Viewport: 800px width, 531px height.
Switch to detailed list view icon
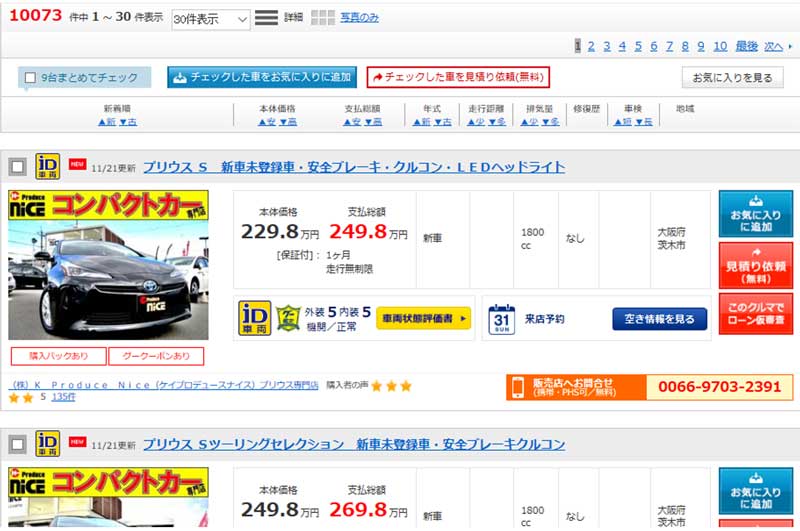tap(266, 17)
